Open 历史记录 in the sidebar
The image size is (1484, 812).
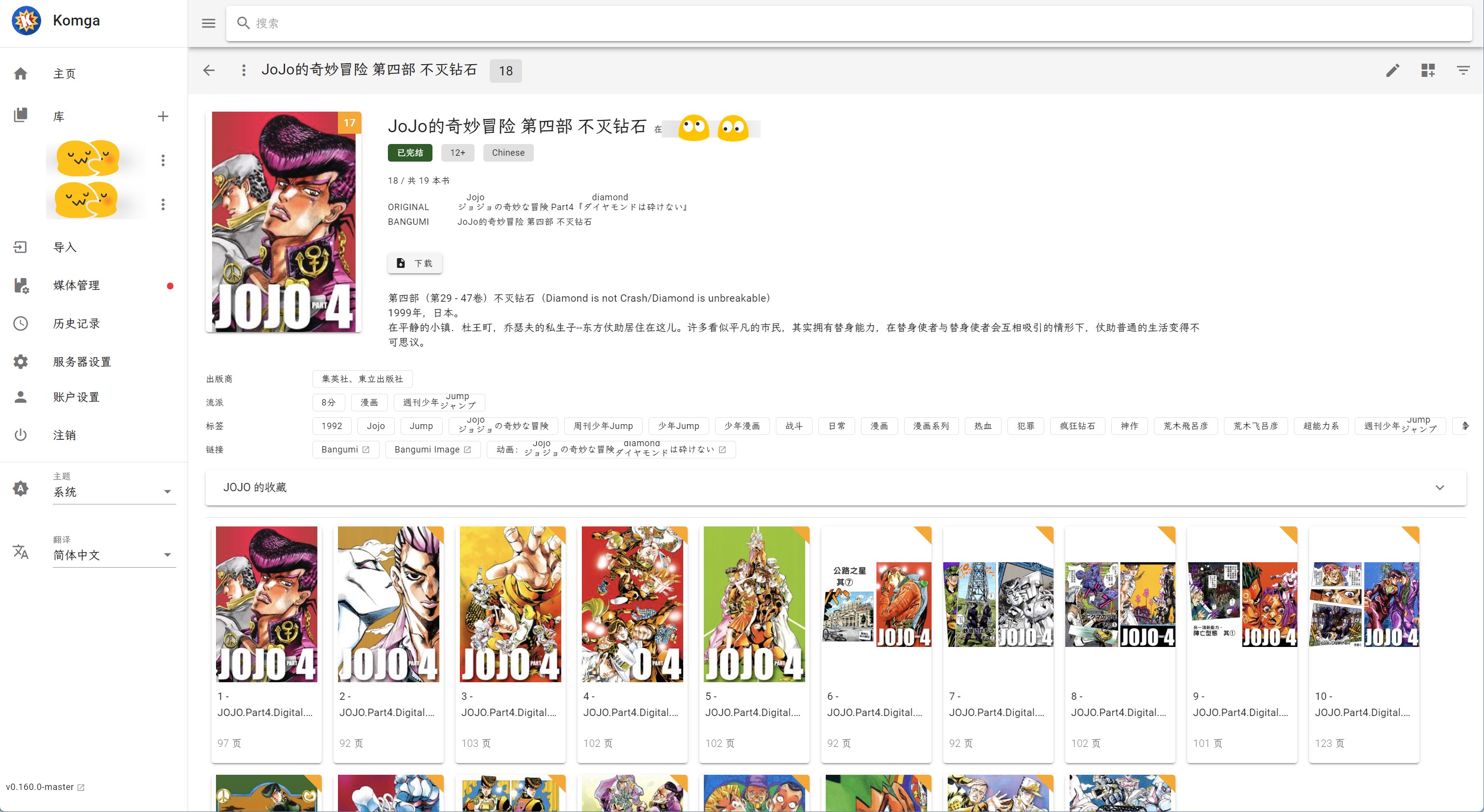tap(76, 324)
